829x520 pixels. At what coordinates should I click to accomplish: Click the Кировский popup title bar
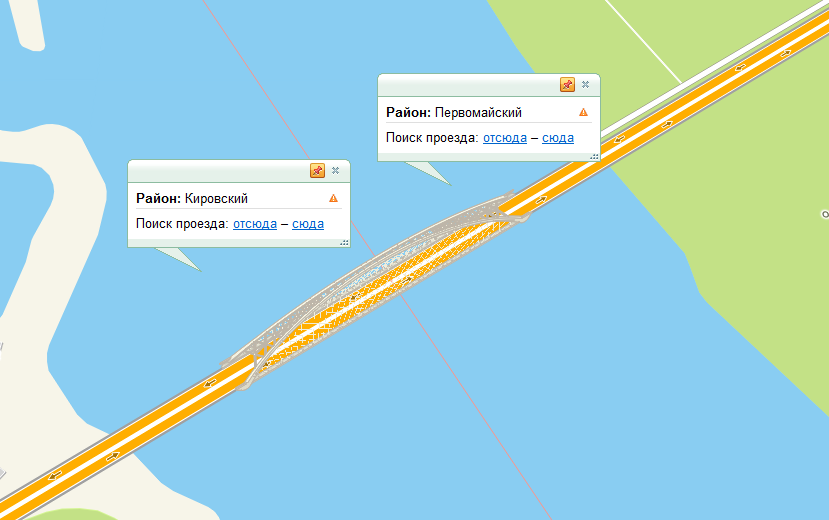219,171
